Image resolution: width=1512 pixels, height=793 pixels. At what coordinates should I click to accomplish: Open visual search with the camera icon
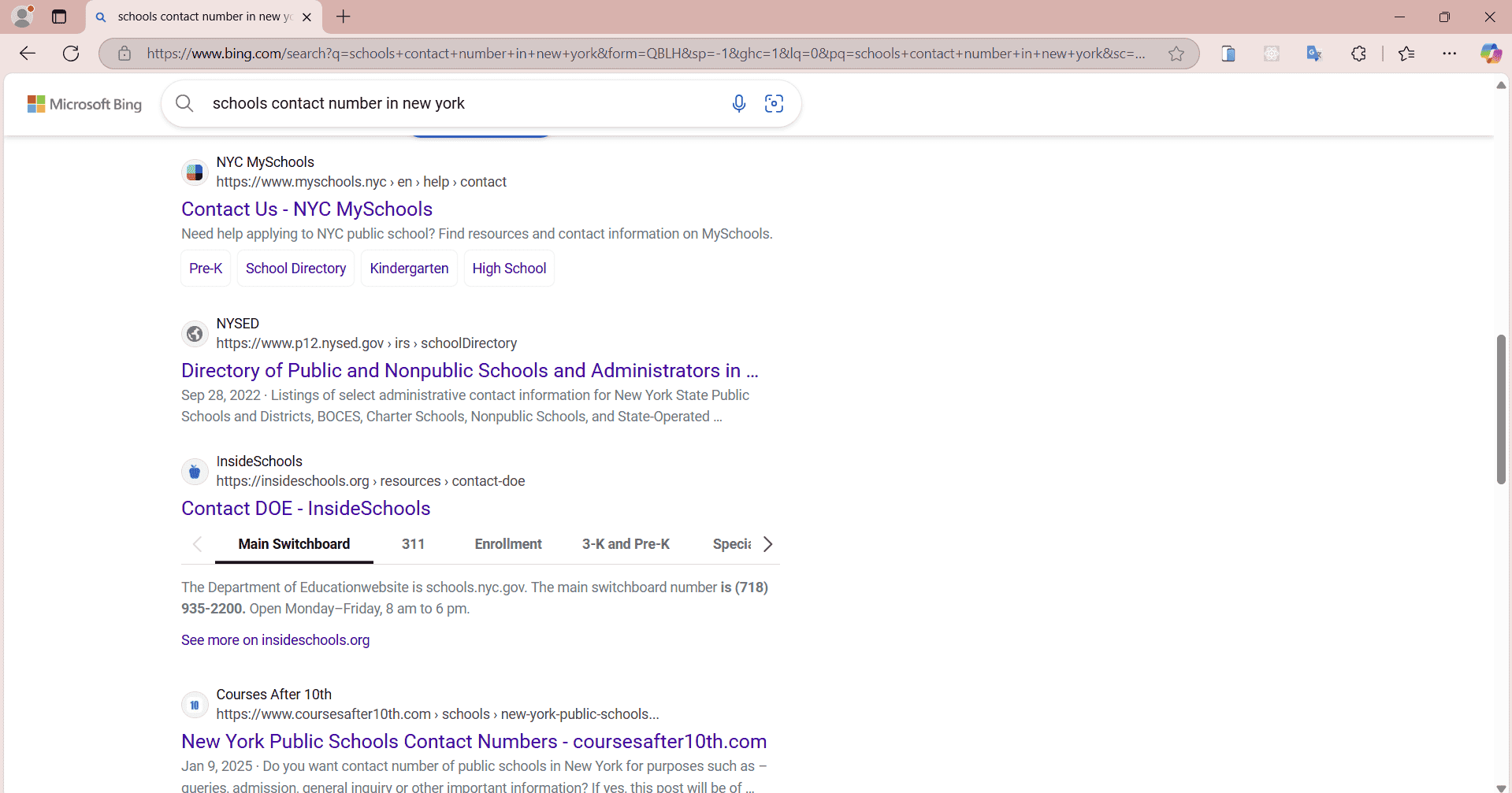point(774,103)
